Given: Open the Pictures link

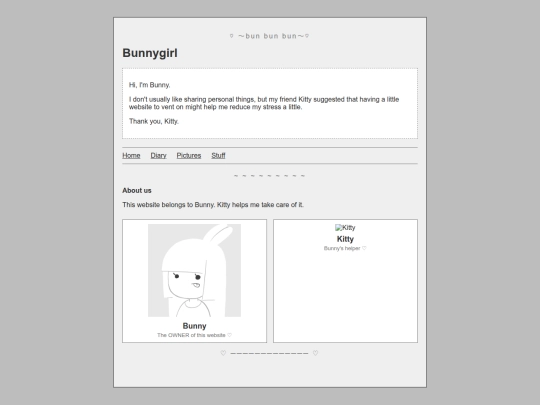Looking at the screenshot, I should (189, 156).
